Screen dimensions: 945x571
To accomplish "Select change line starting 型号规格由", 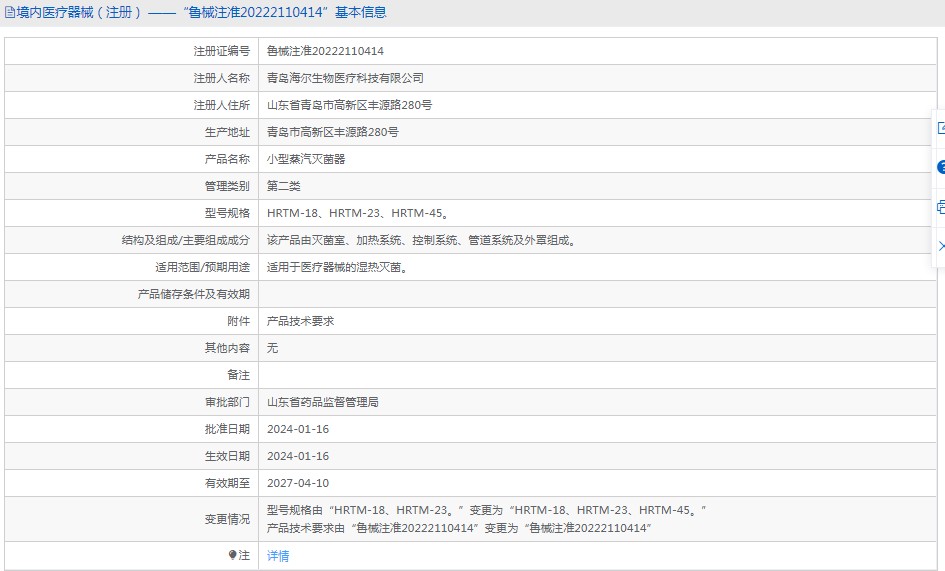I will click(x=486, y=510).
